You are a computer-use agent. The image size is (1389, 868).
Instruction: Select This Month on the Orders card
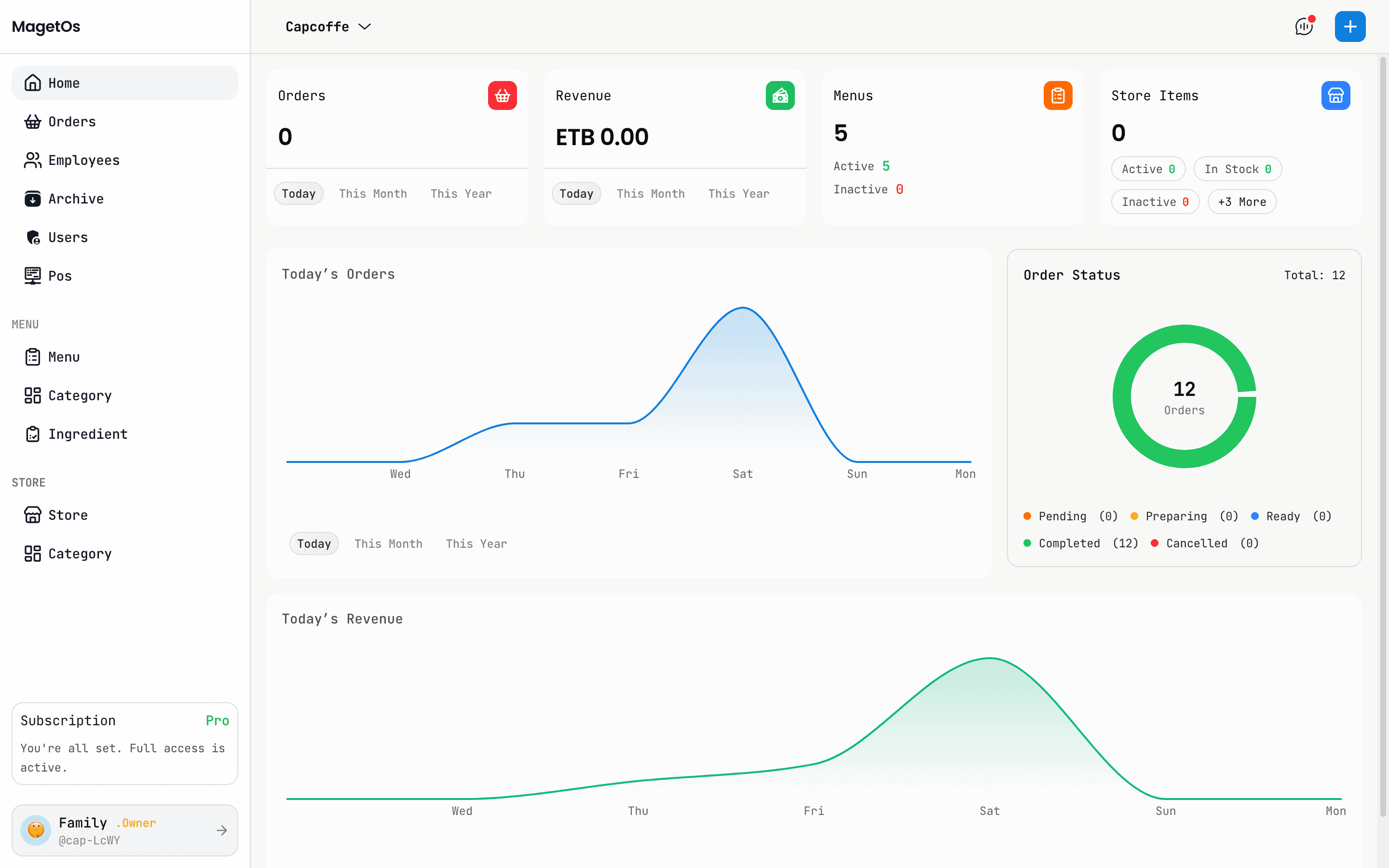click(x=373, y=193)
